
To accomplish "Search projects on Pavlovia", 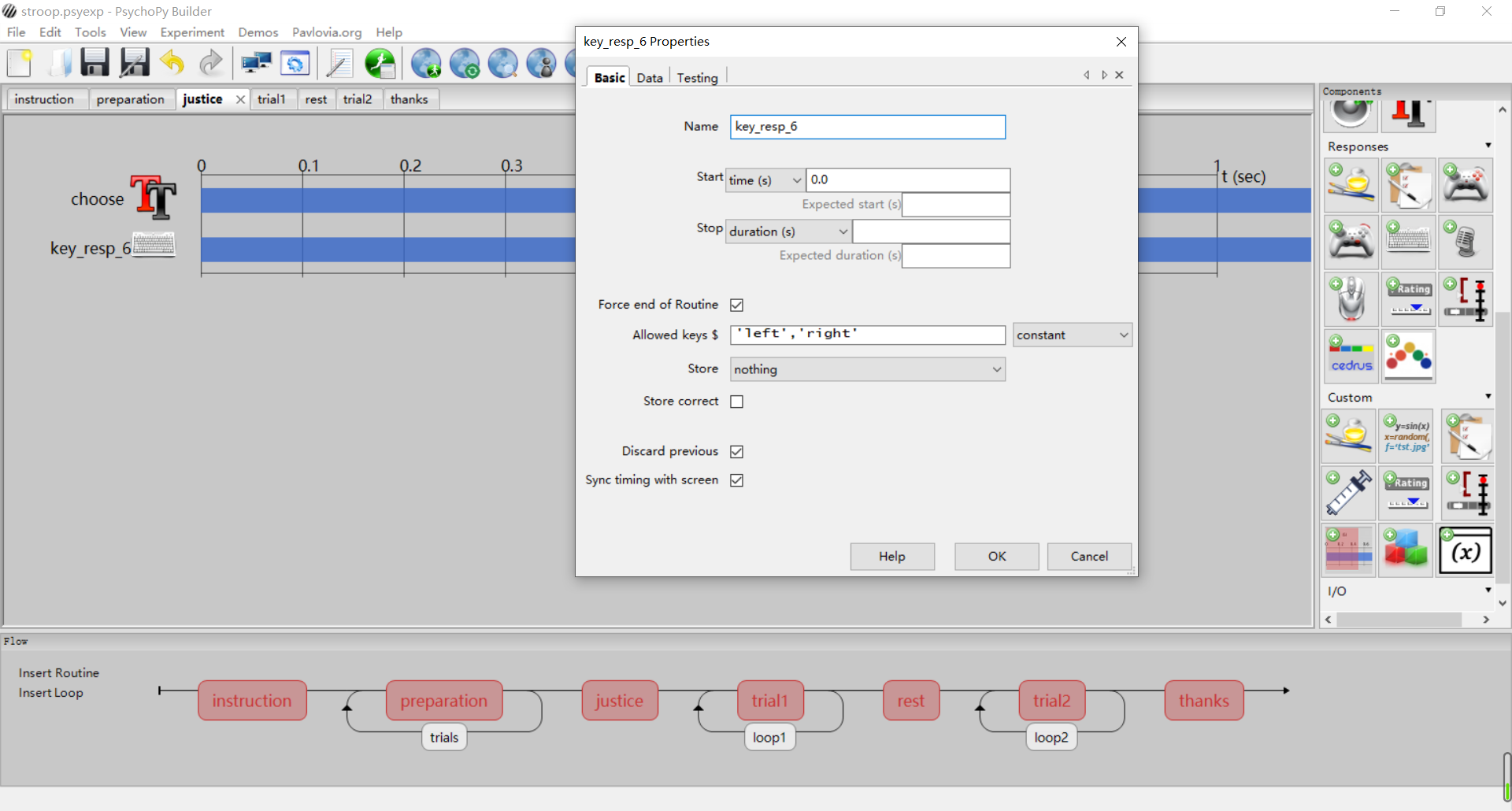I will point(502,63).
